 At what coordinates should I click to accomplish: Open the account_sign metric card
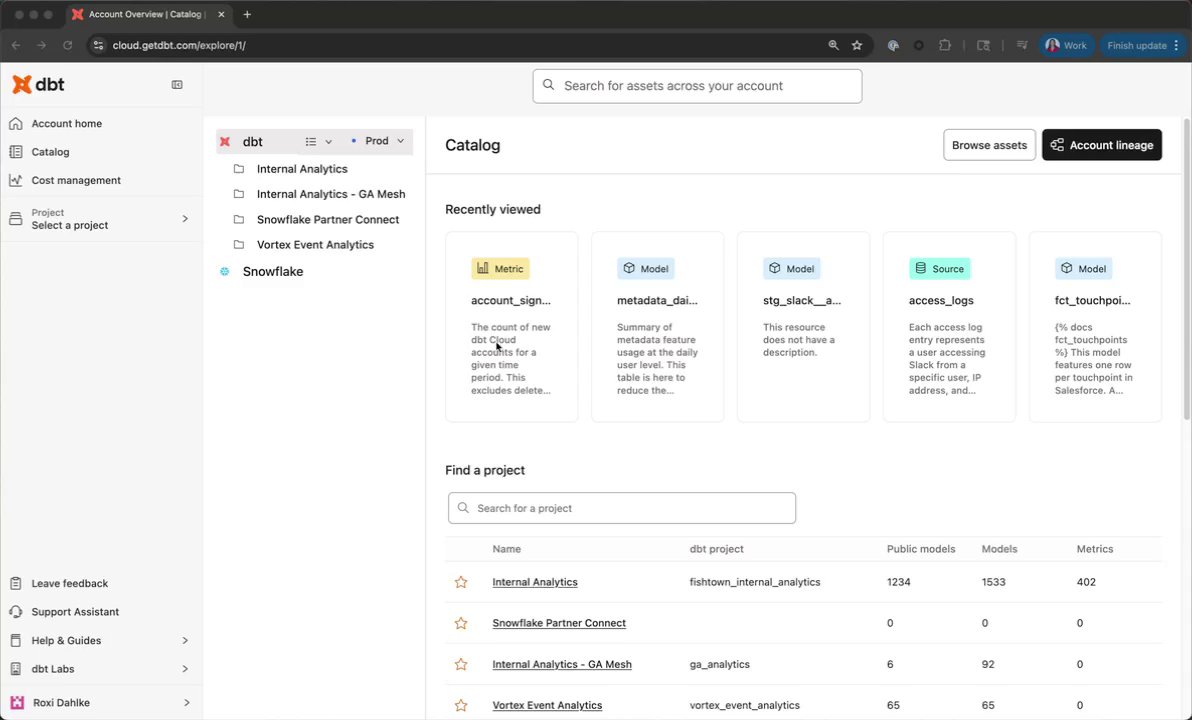tap(511, 327)
